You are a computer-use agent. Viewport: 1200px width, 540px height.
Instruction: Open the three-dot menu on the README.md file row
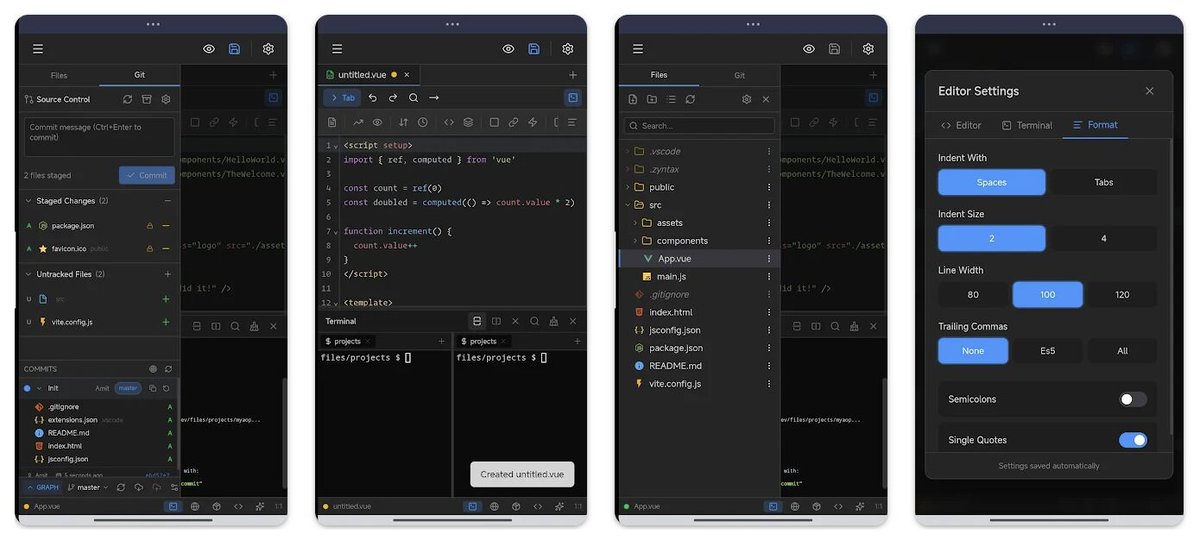pyautogui.click(x=769, y=366)
